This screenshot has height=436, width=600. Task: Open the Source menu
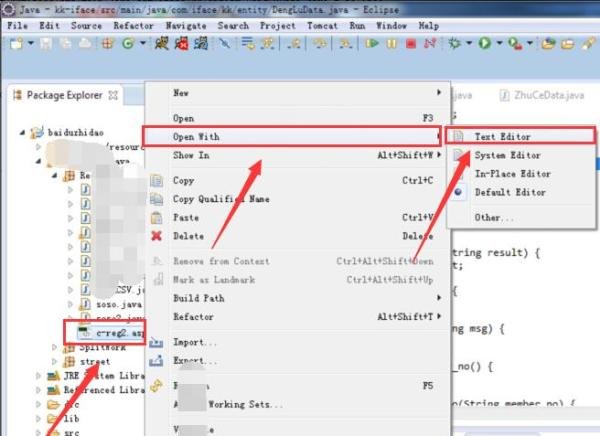coord(86,26)
